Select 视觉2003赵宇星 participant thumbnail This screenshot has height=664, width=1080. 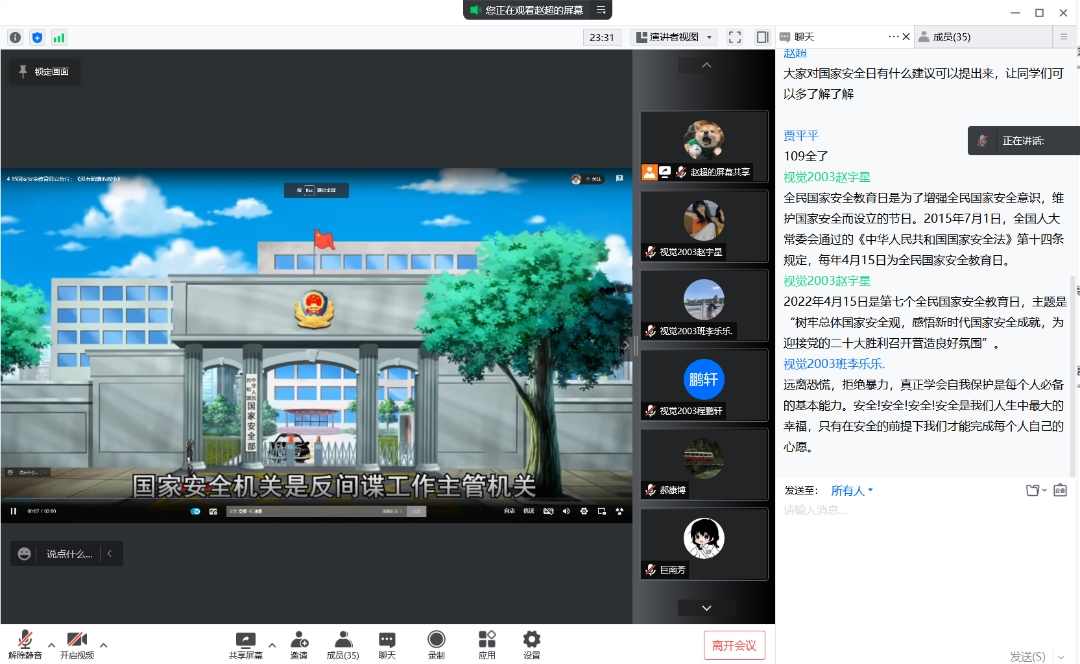click(704, 227)
